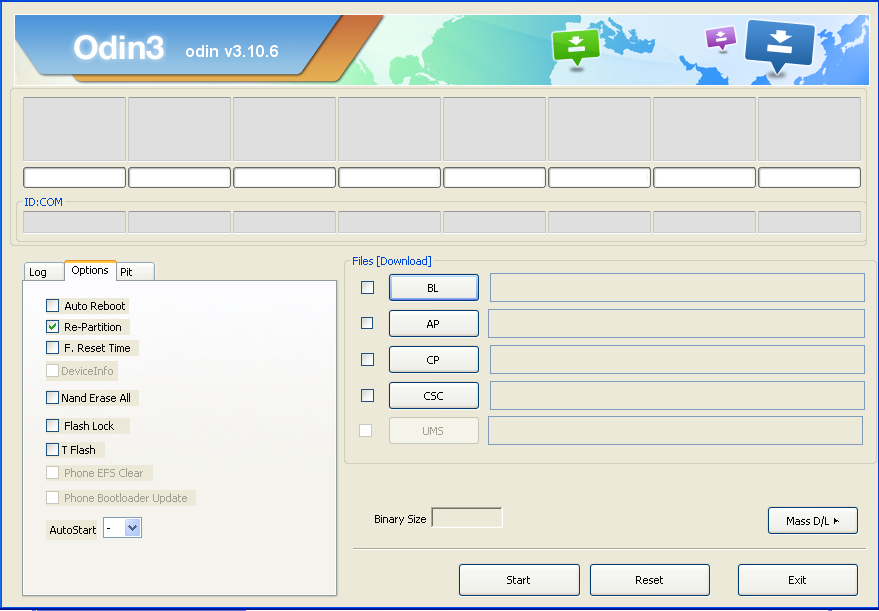
Task: Click the AutoStart label
Action: pyautogui.click(x=72, y=530)
